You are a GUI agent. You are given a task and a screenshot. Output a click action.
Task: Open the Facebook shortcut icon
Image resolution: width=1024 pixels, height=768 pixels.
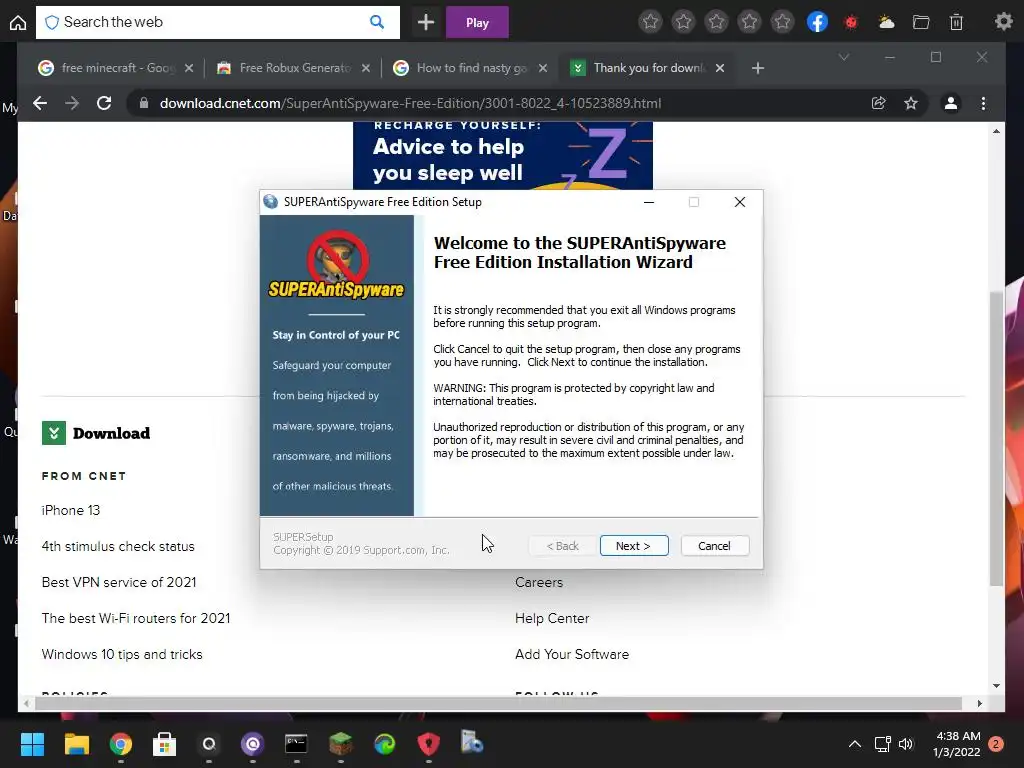click(817, 22)
